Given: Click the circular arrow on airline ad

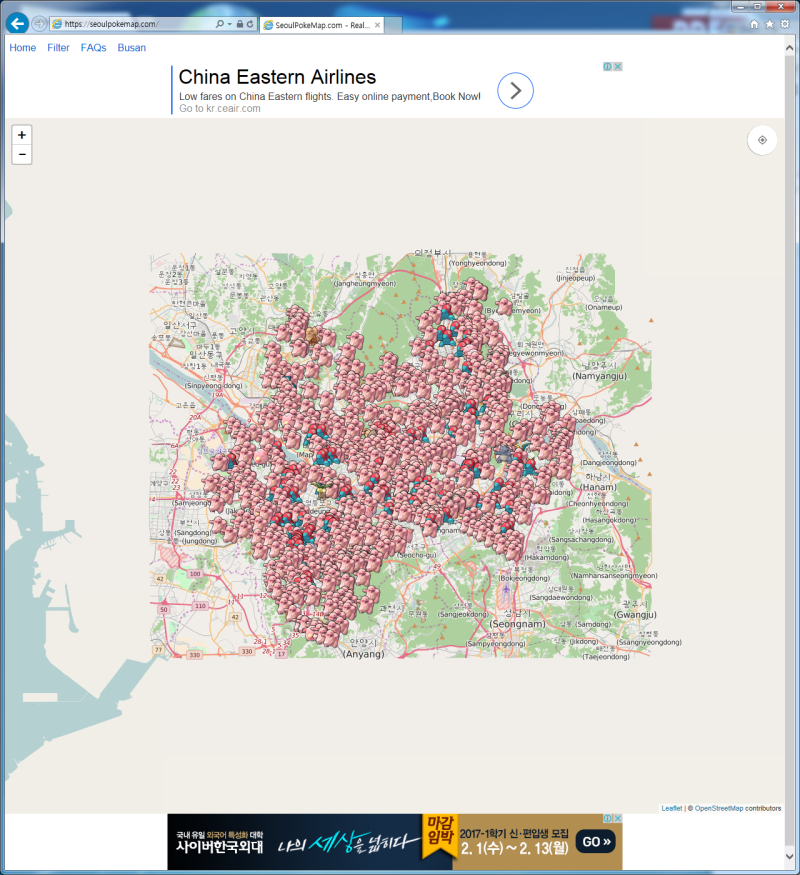Looking at the screenshot, I should tap(515, 90).
